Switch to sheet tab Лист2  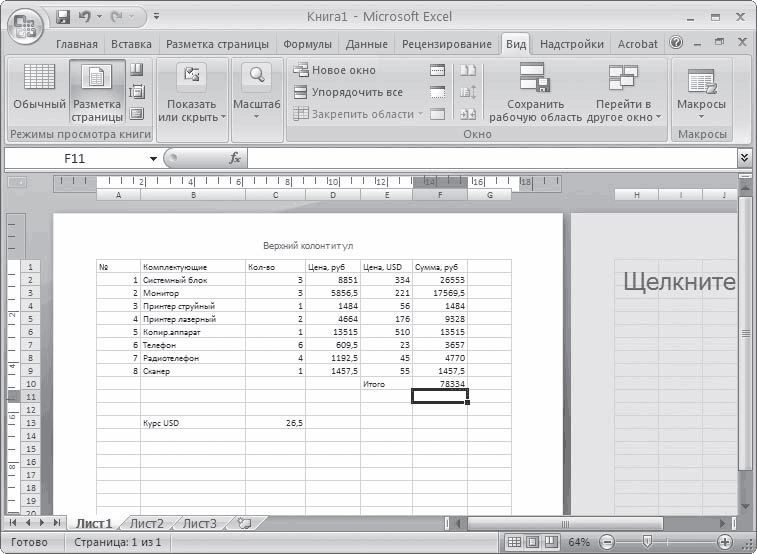click(x=147, y=523)
